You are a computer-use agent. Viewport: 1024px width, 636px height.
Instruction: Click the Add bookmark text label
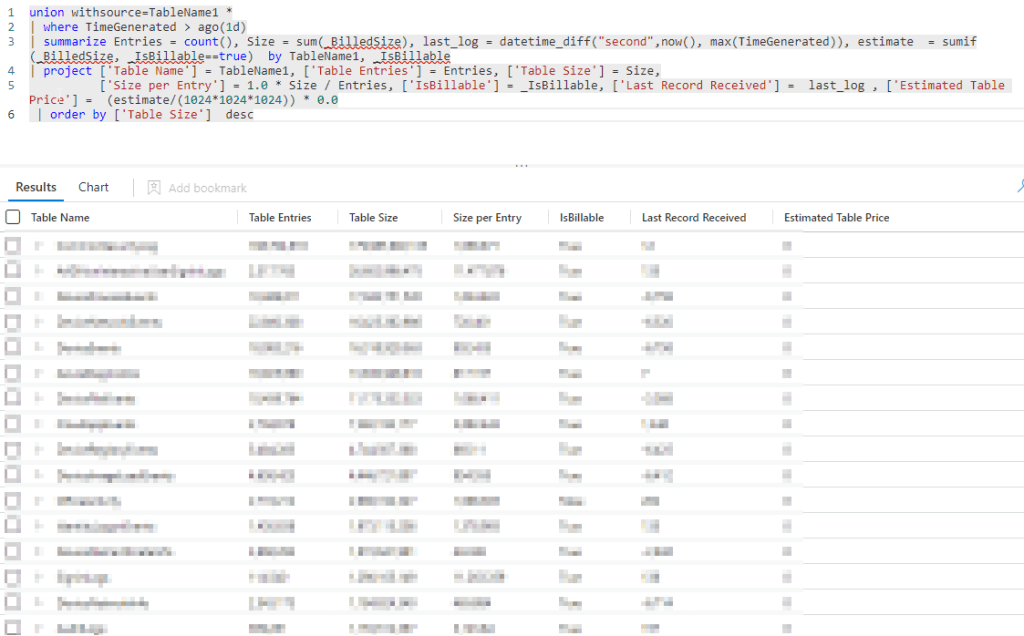207,188
